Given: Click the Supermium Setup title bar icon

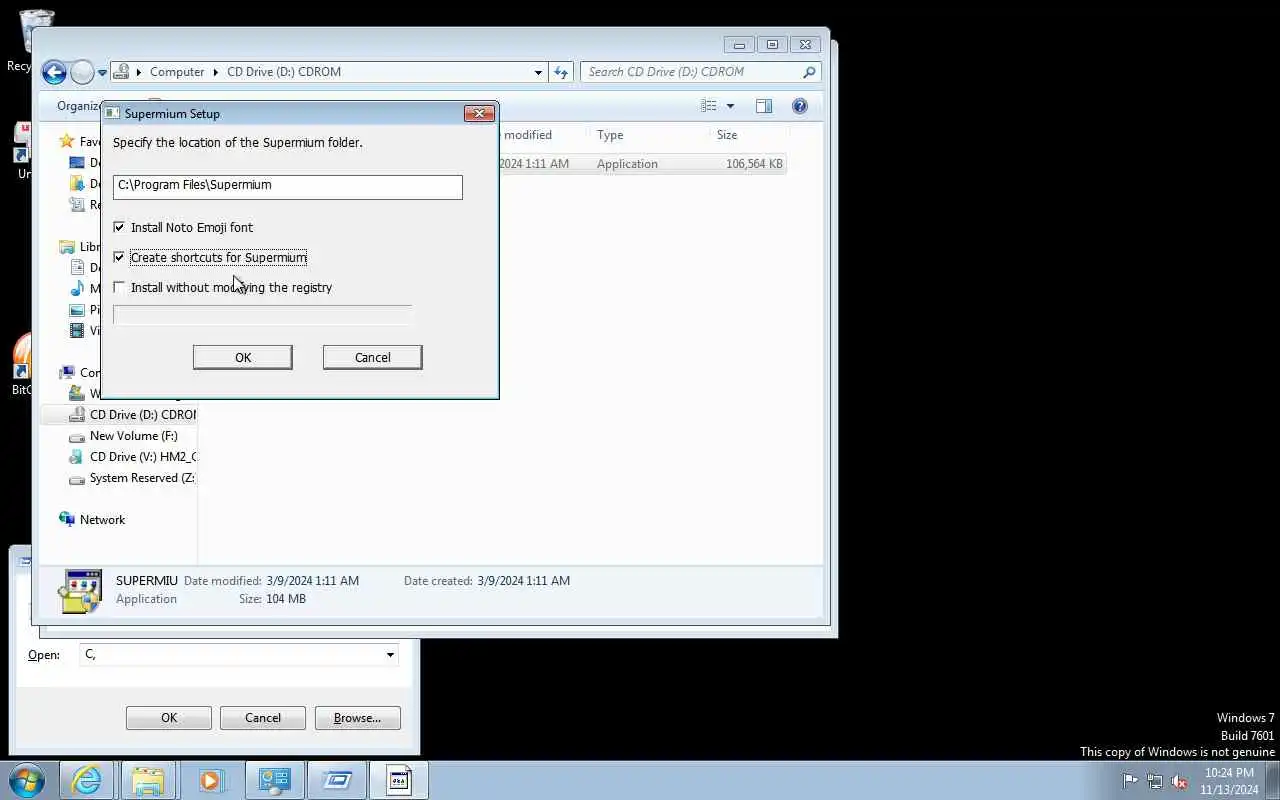Looking at the screenshot, I should [x=113, y=113].
